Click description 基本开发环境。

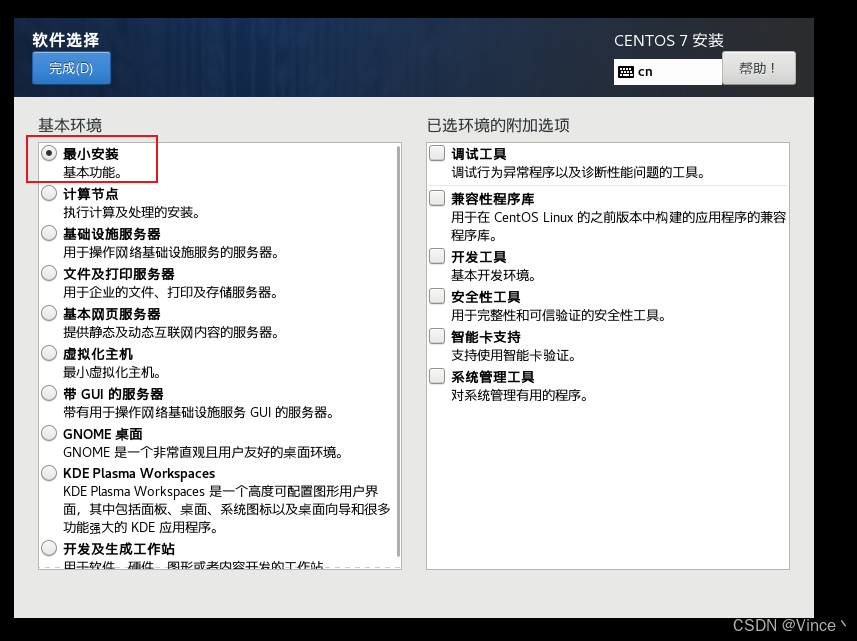pos(493,275)
